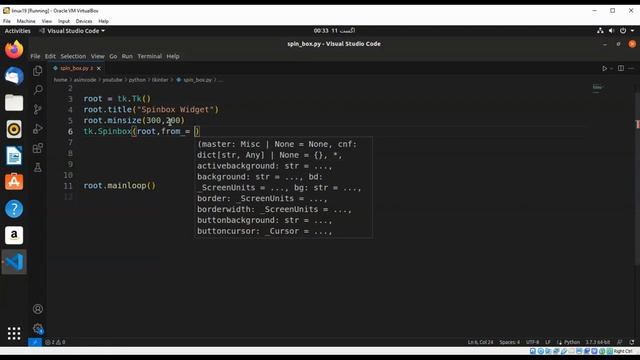Launch Rhythmbox from the dock
Screen dimensions: 640x360
14,129
